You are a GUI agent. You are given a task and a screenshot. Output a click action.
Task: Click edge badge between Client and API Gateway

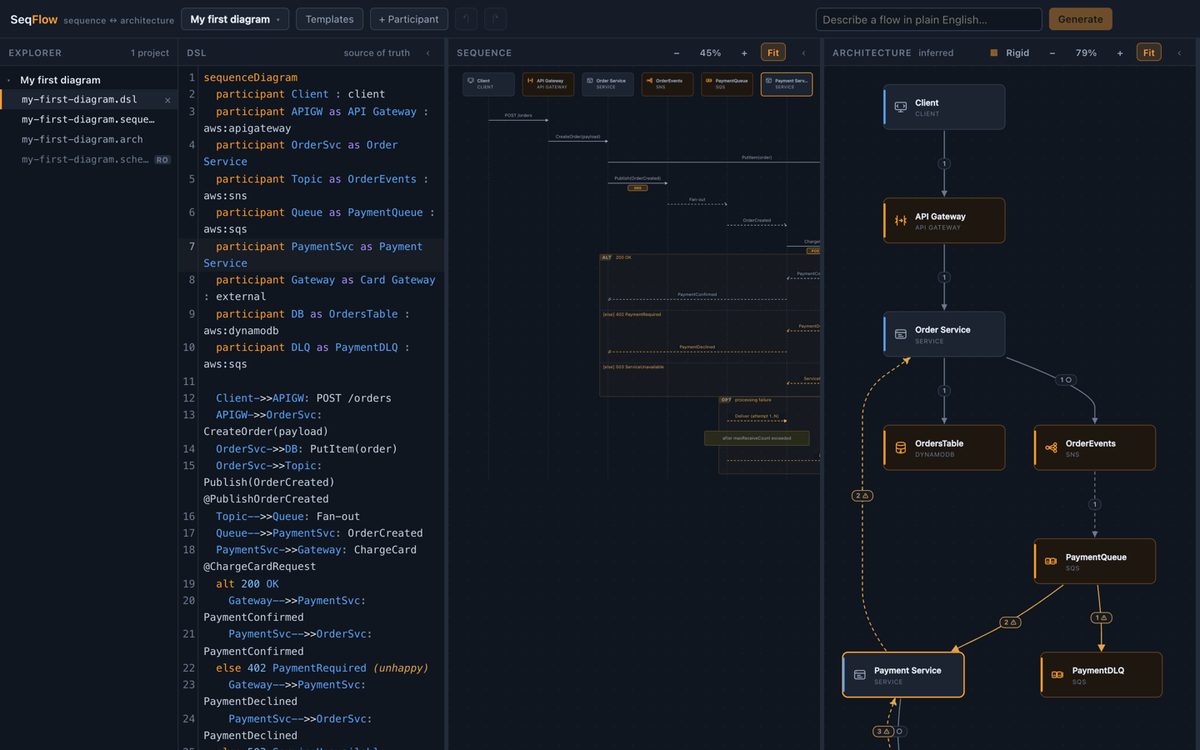click(944, 163)
